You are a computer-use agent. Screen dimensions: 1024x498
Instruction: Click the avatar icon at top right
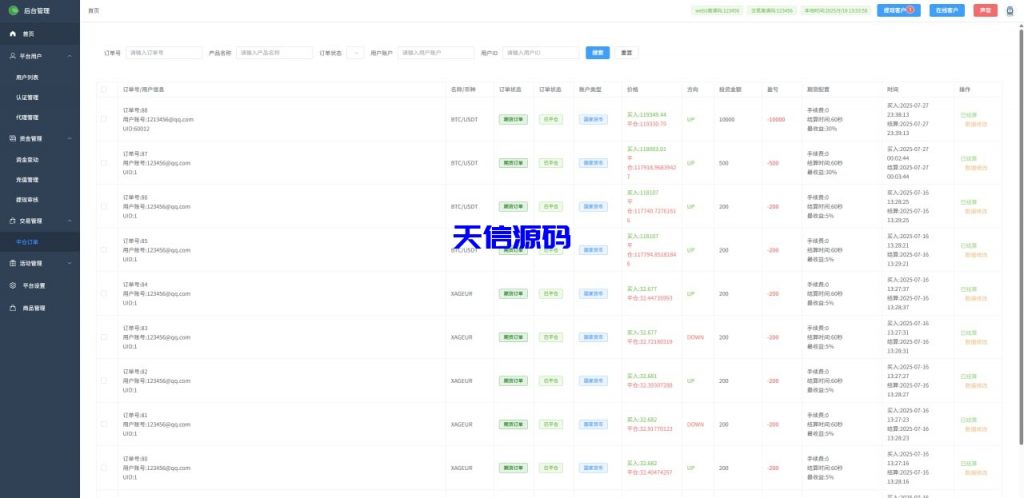point(1009,11)
